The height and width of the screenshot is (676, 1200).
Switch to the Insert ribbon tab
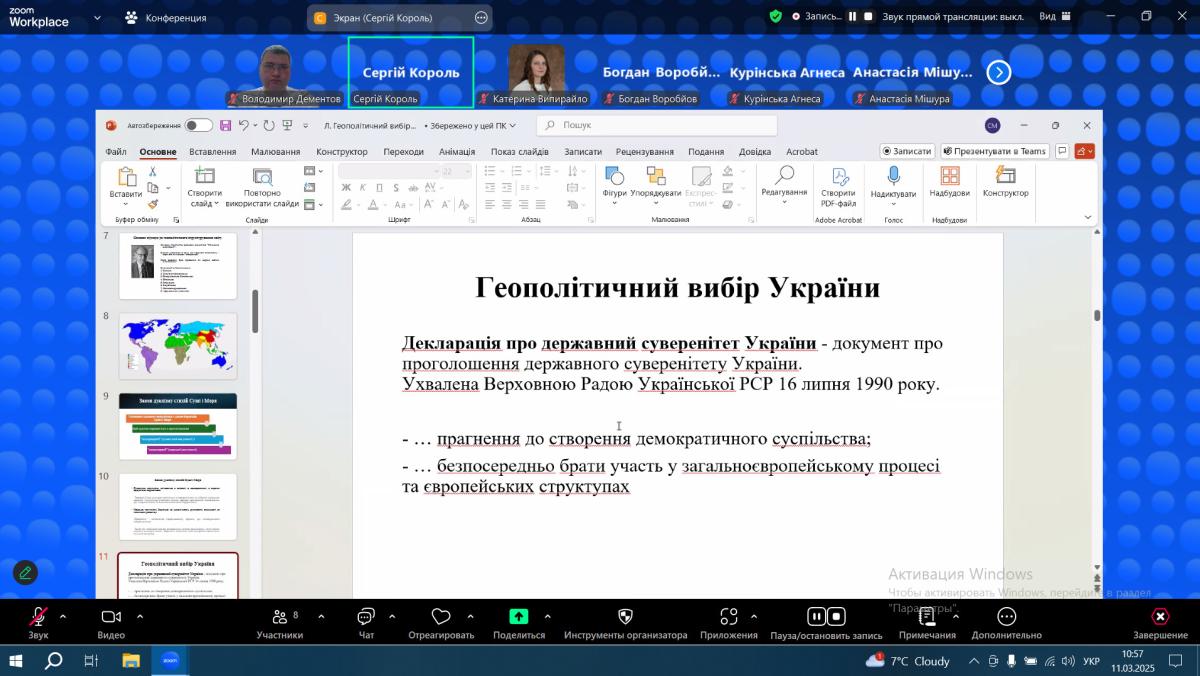tap(212, 152)
